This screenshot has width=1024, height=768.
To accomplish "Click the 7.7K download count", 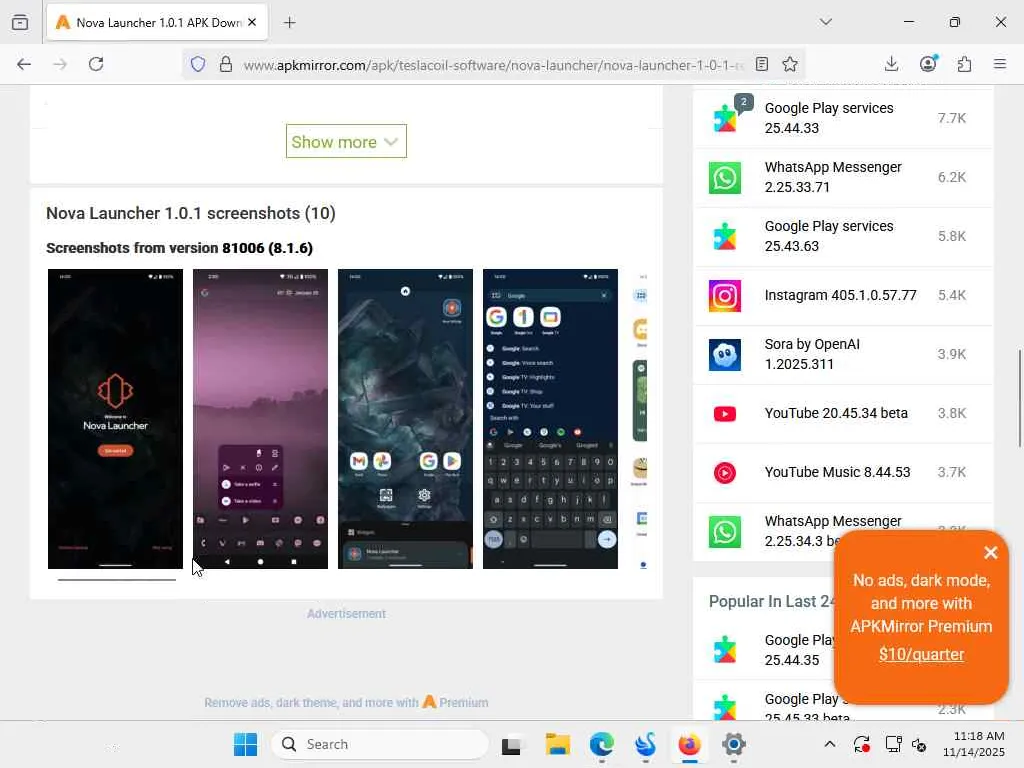I will tap(952, 118).
